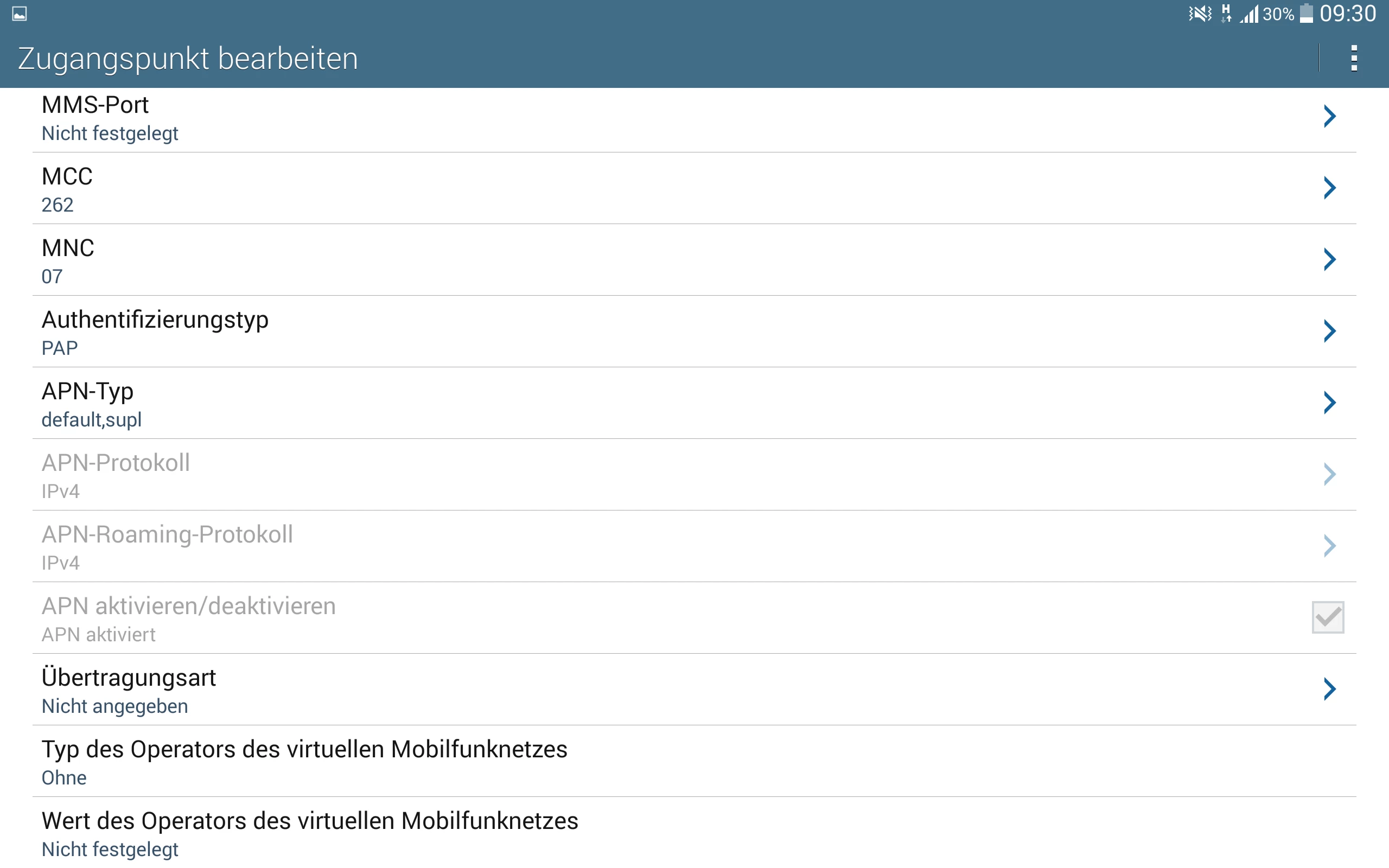Open the Übertragungsart chevron arrow
This screenshot has height=868, width=1389.
(x=1329, y=689)
